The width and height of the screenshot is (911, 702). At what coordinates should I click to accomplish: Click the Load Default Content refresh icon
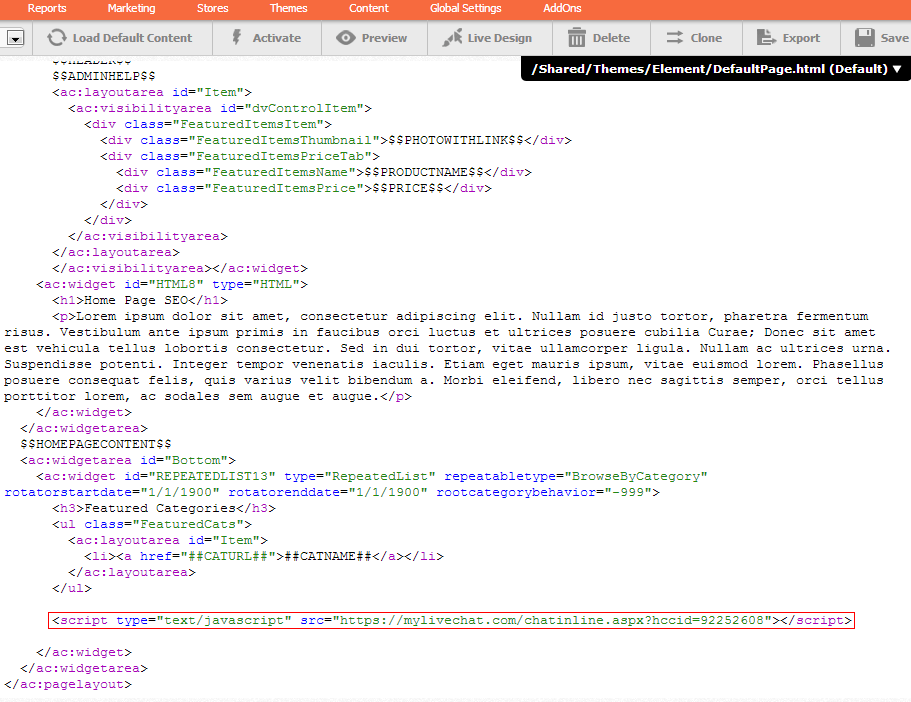57,38
